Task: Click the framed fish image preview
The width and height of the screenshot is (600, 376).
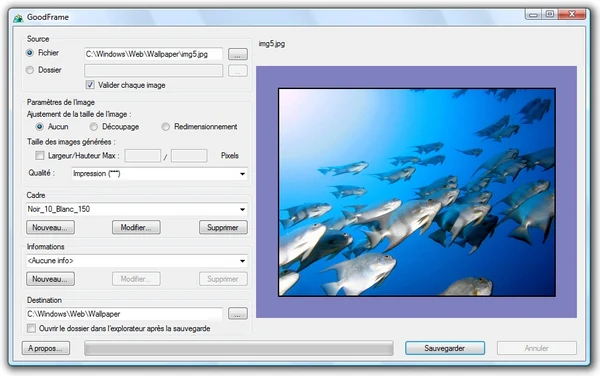Action: pos(417,192)
